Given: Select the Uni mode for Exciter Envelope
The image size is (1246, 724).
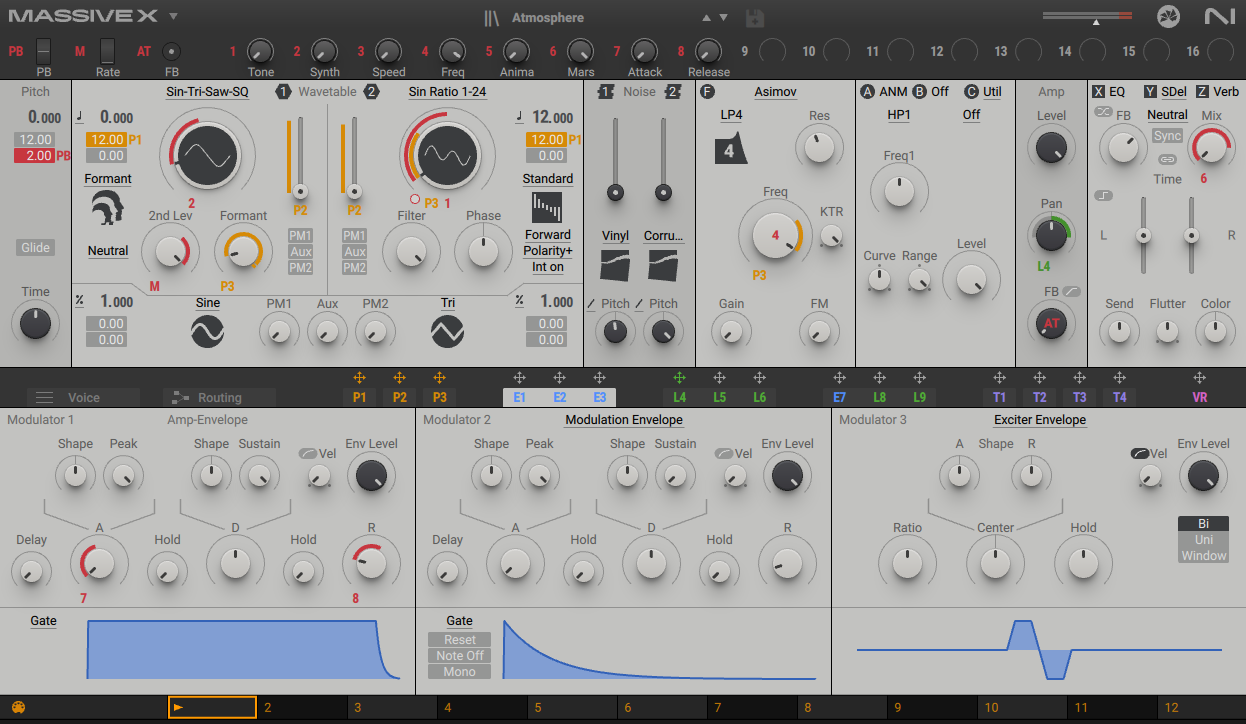Looking at the screenshot, I should pyautogui.click(x=1203, y=540).
